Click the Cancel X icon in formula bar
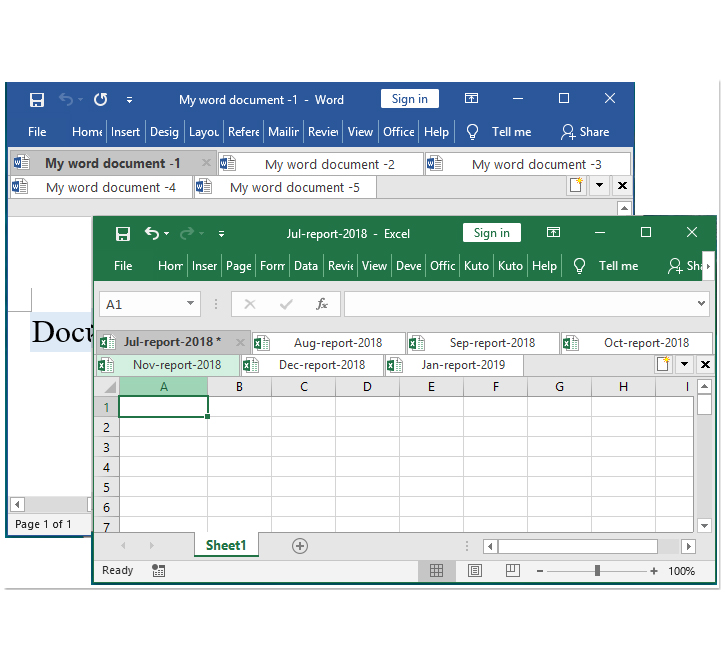Image resolution: width=725 pixels, height=670 pixels. (250, 304)
